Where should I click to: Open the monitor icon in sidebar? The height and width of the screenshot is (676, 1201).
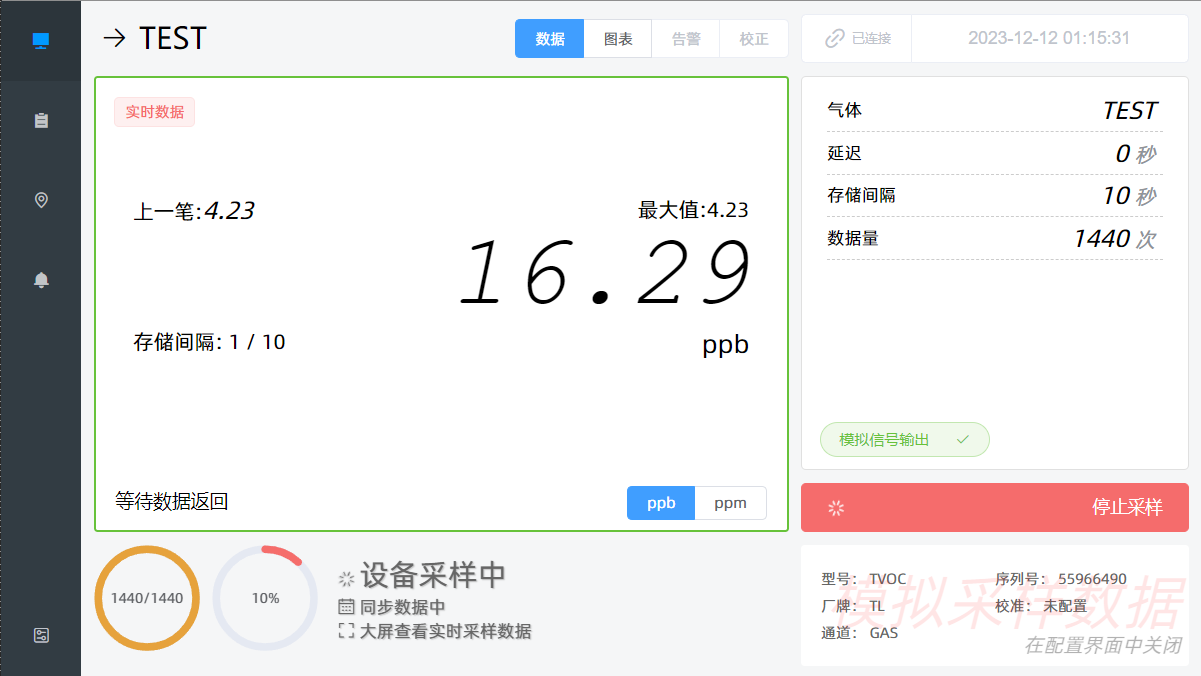click(x=40, y=41)
